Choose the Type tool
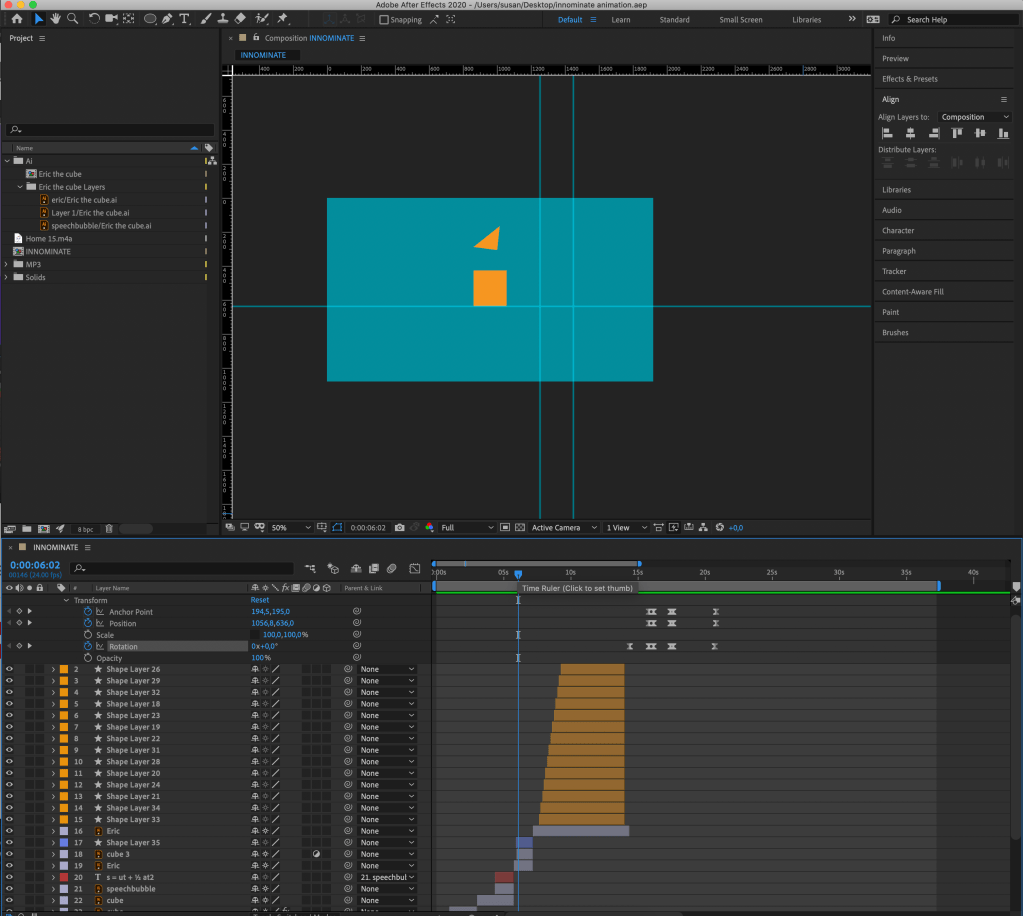 (x=184, y=19)
